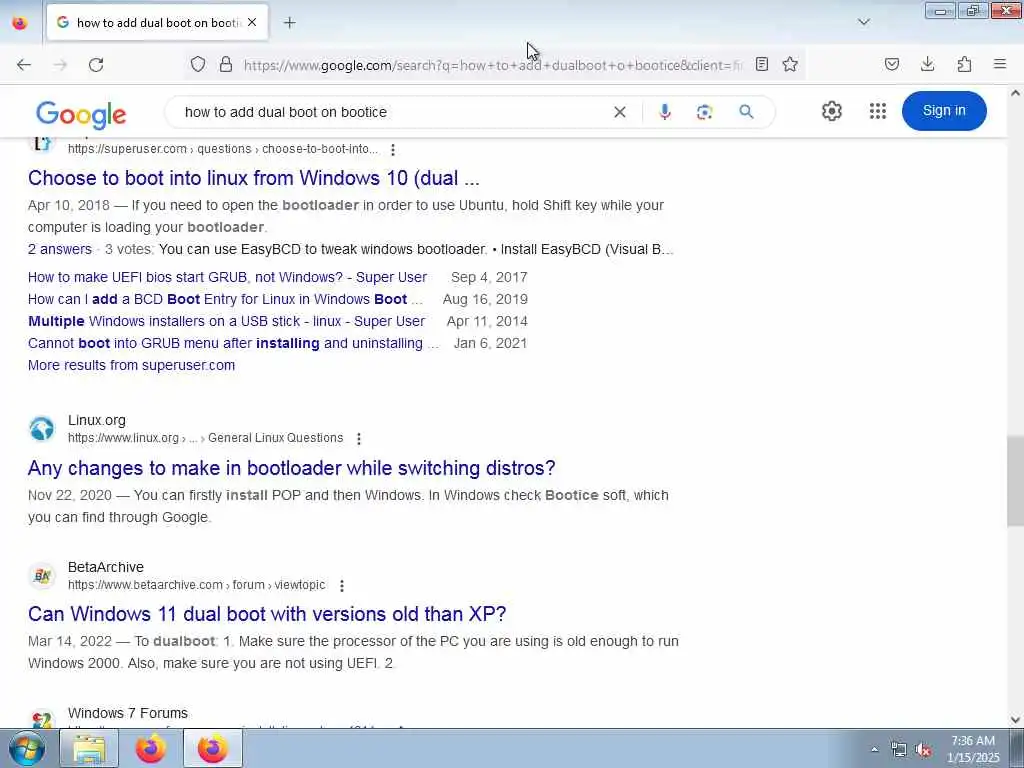Open Google apps grid
Image resolution: width=1024 pixels, height=768 pixels.
[x=878, y=111]
